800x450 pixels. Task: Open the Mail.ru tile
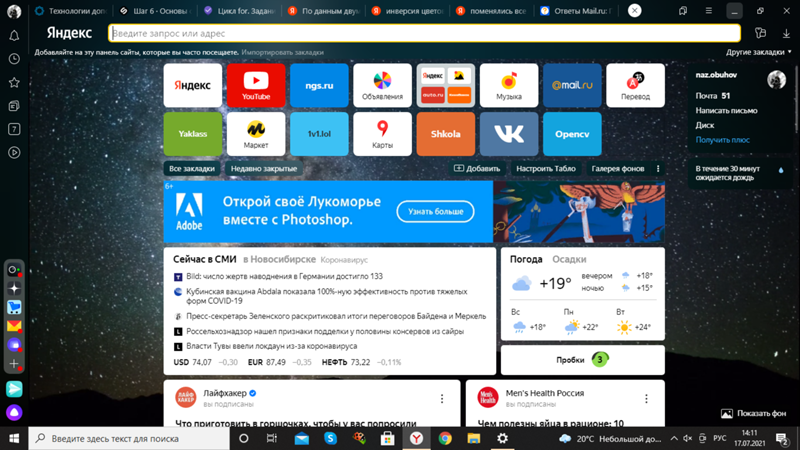pos(572,85)
